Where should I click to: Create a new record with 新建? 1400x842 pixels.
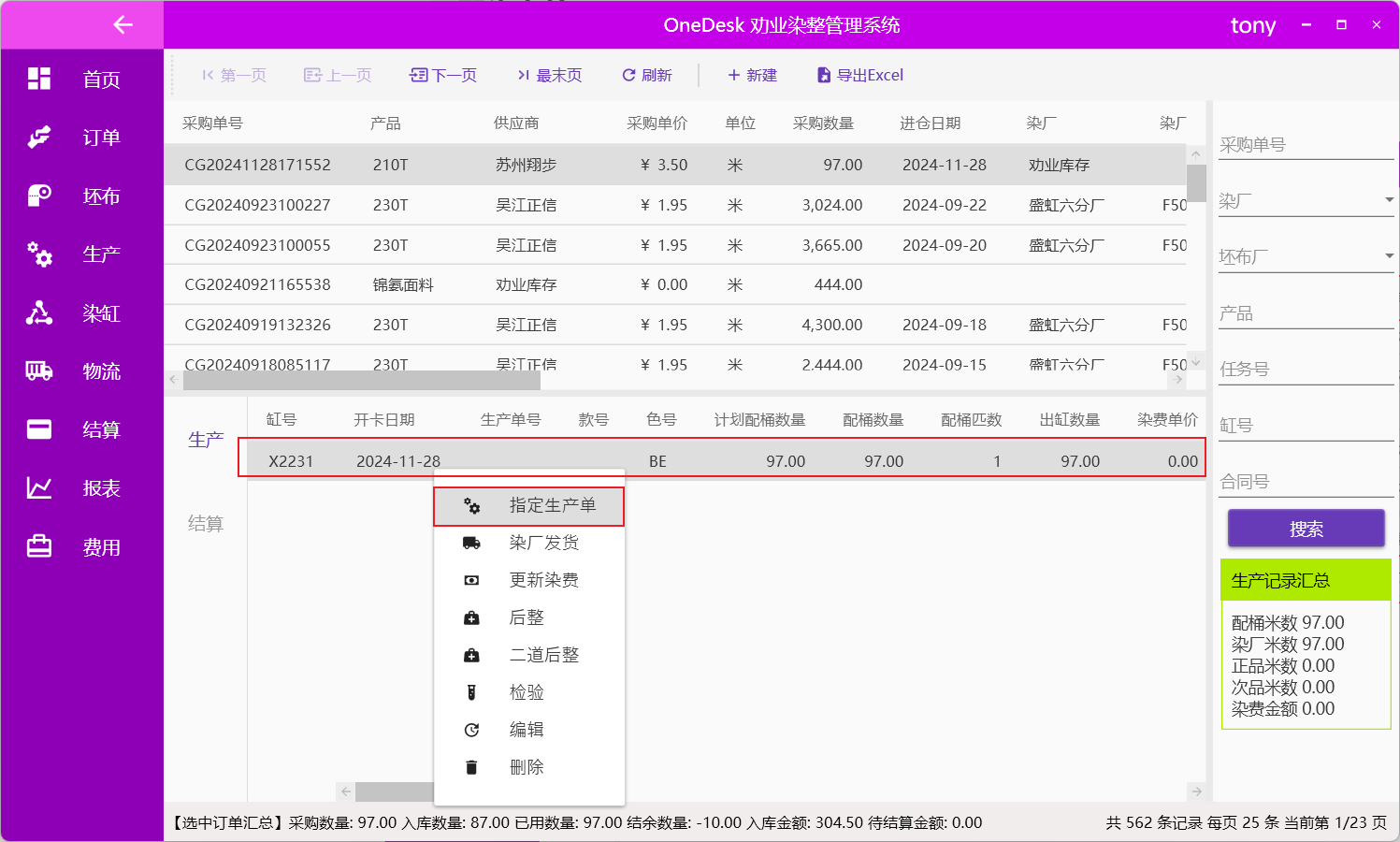[753, 75]
